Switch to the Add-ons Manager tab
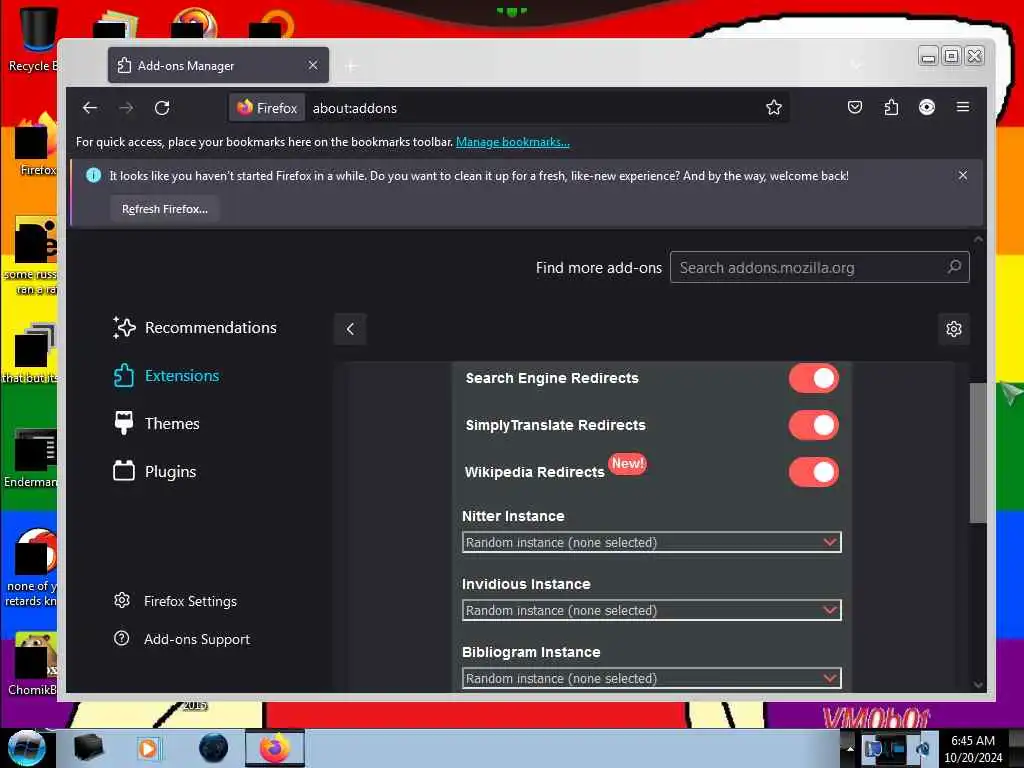This screenshot has width=1024, height=768. (218, 65)
